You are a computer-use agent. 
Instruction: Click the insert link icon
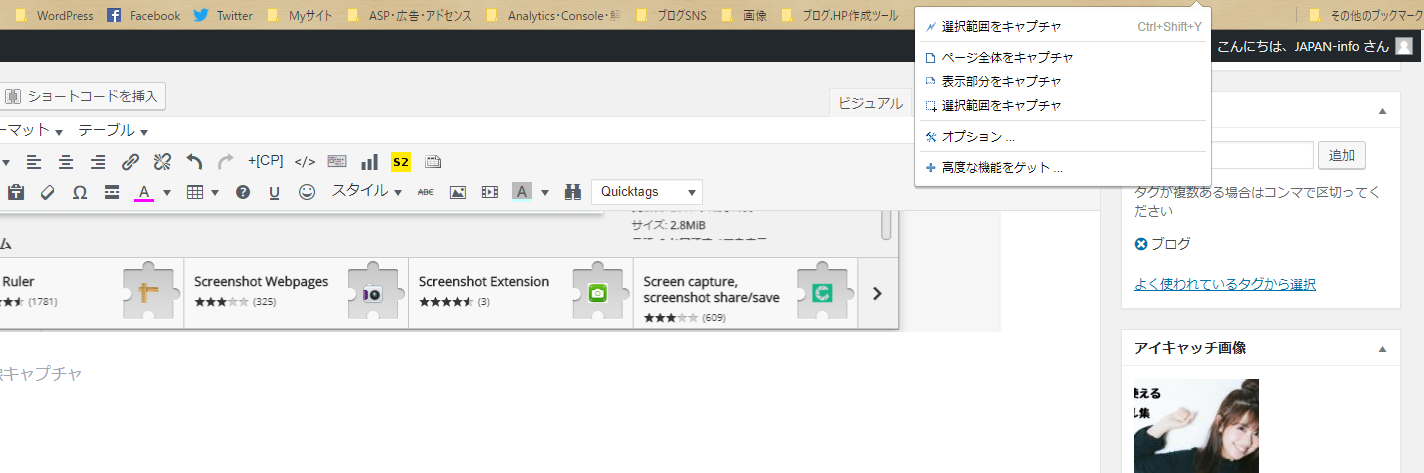[130, 162]
